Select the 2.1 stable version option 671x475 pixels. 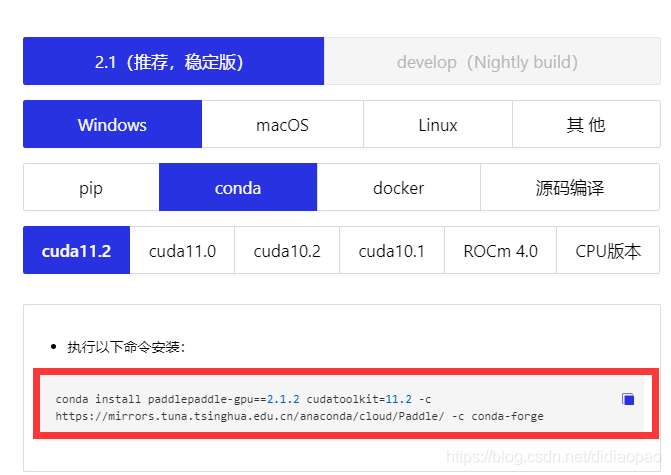point(173,62)
